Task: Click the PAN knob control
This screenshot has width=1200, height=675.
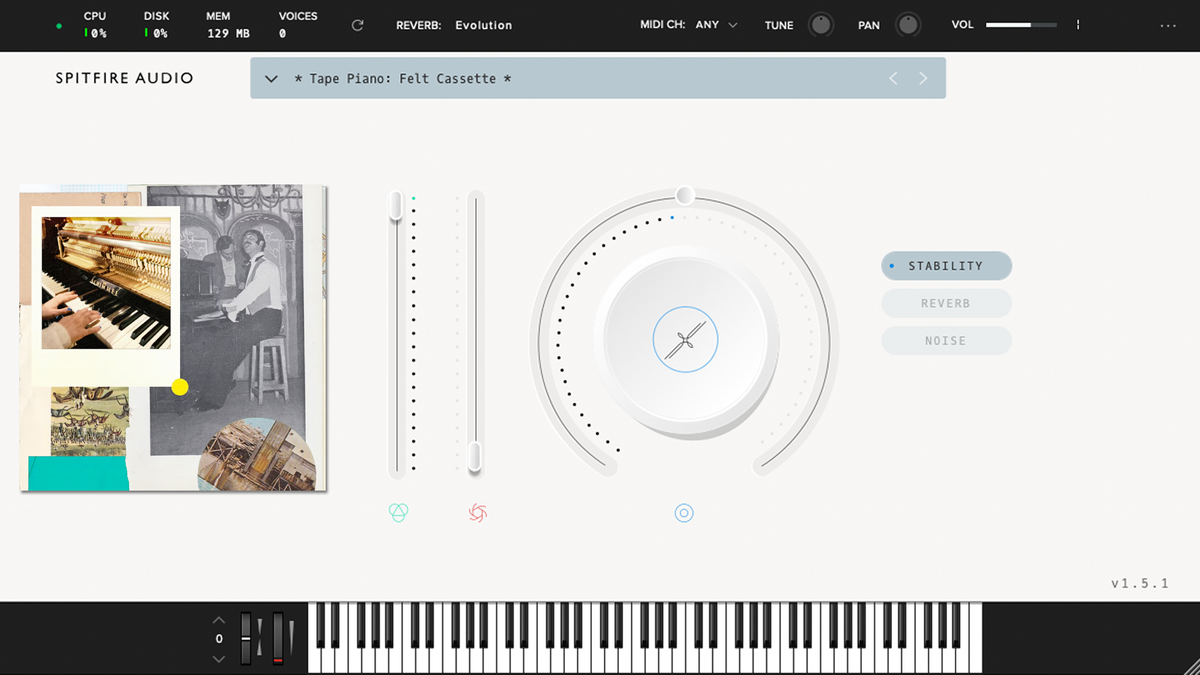Action: 907,24
